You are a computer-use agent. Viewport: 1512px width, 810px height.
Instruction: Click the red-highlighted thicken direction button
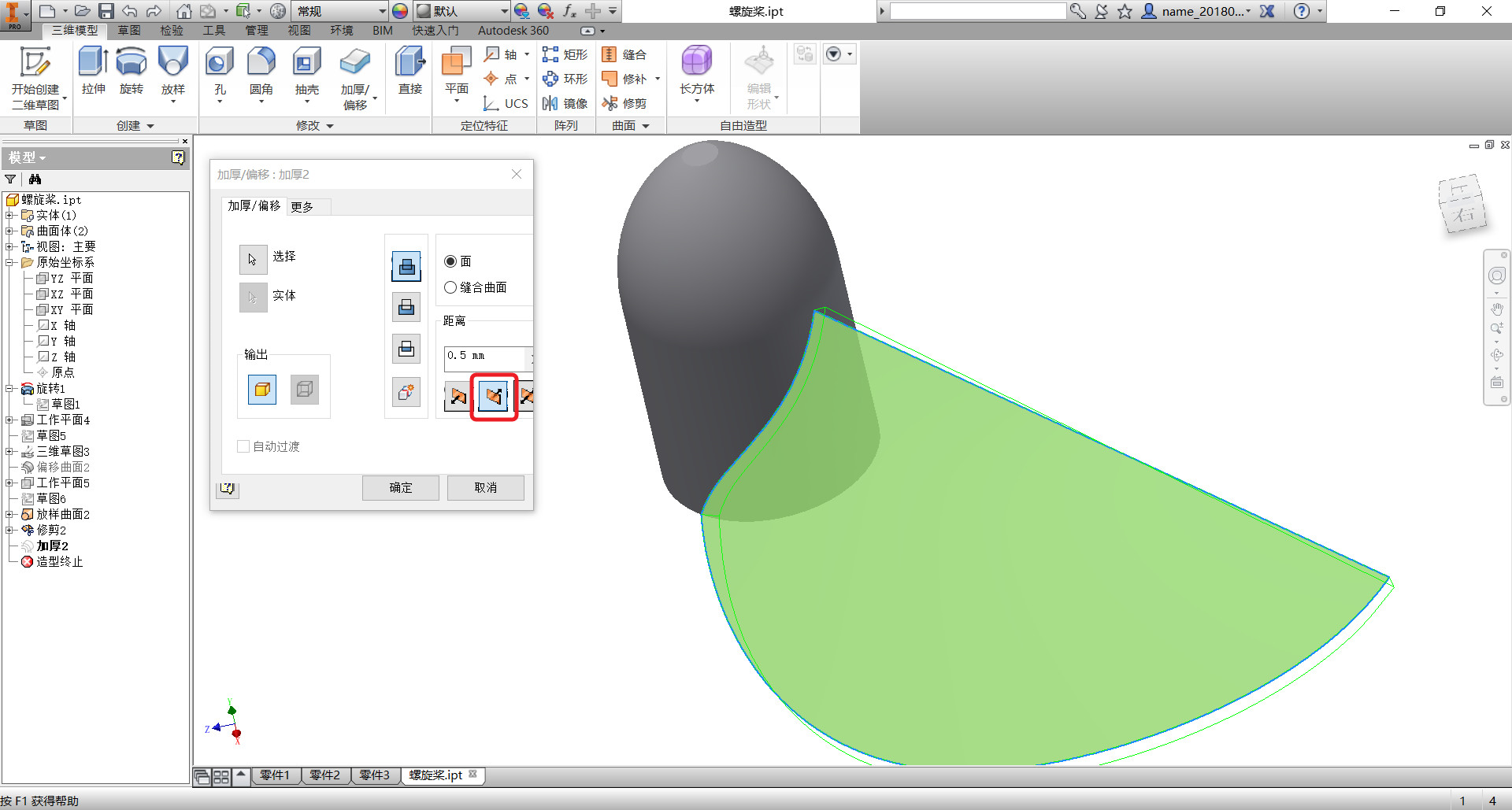pos(494,396)
